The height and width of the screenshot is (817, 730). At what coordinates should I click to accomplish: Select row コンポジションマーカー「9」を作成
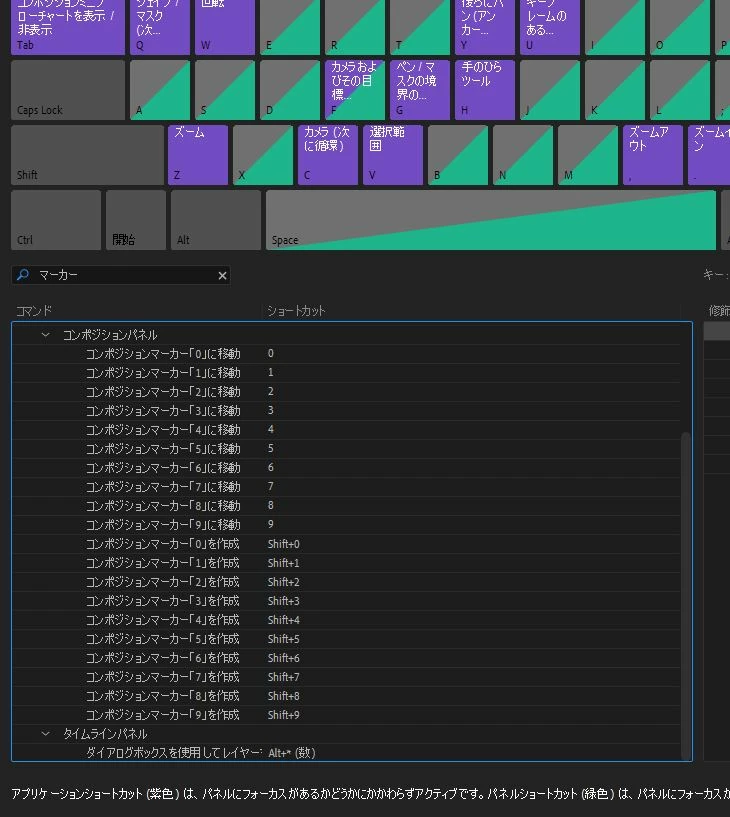(347, 715)
